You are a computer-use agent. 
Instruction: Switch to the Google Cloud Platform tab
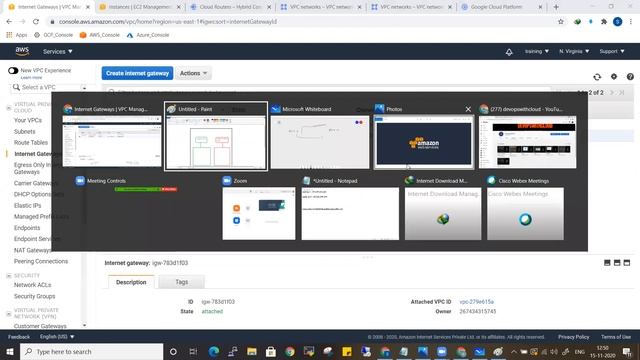(502, 7)
